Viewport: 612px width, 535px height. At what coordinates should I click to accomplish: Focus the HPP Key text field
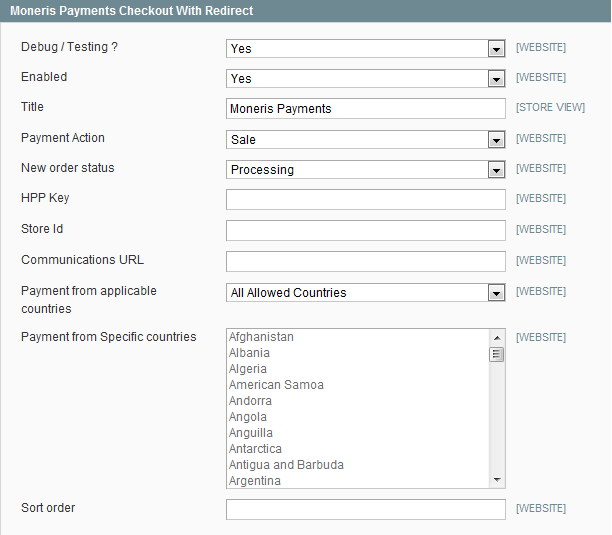[366, 199]
